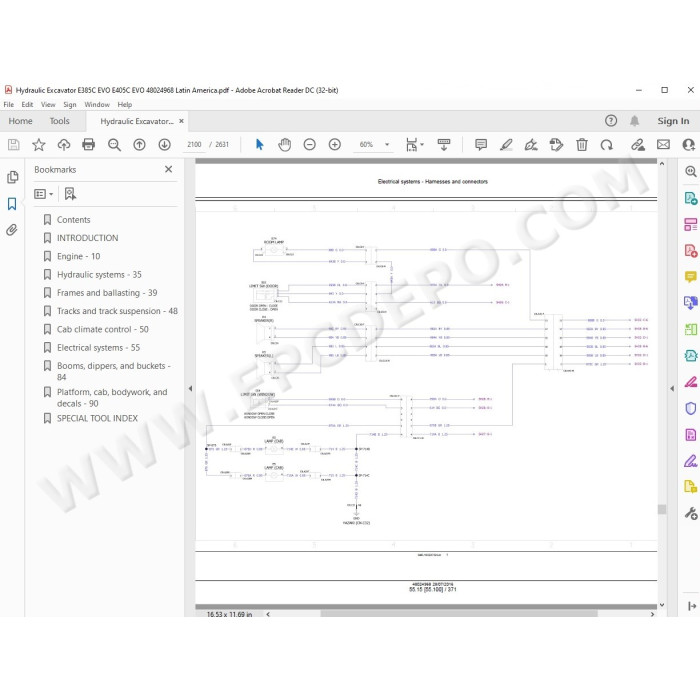The height and width of the screenshot is (700, 700).
Task: Open the View menu
Action: 48,104
